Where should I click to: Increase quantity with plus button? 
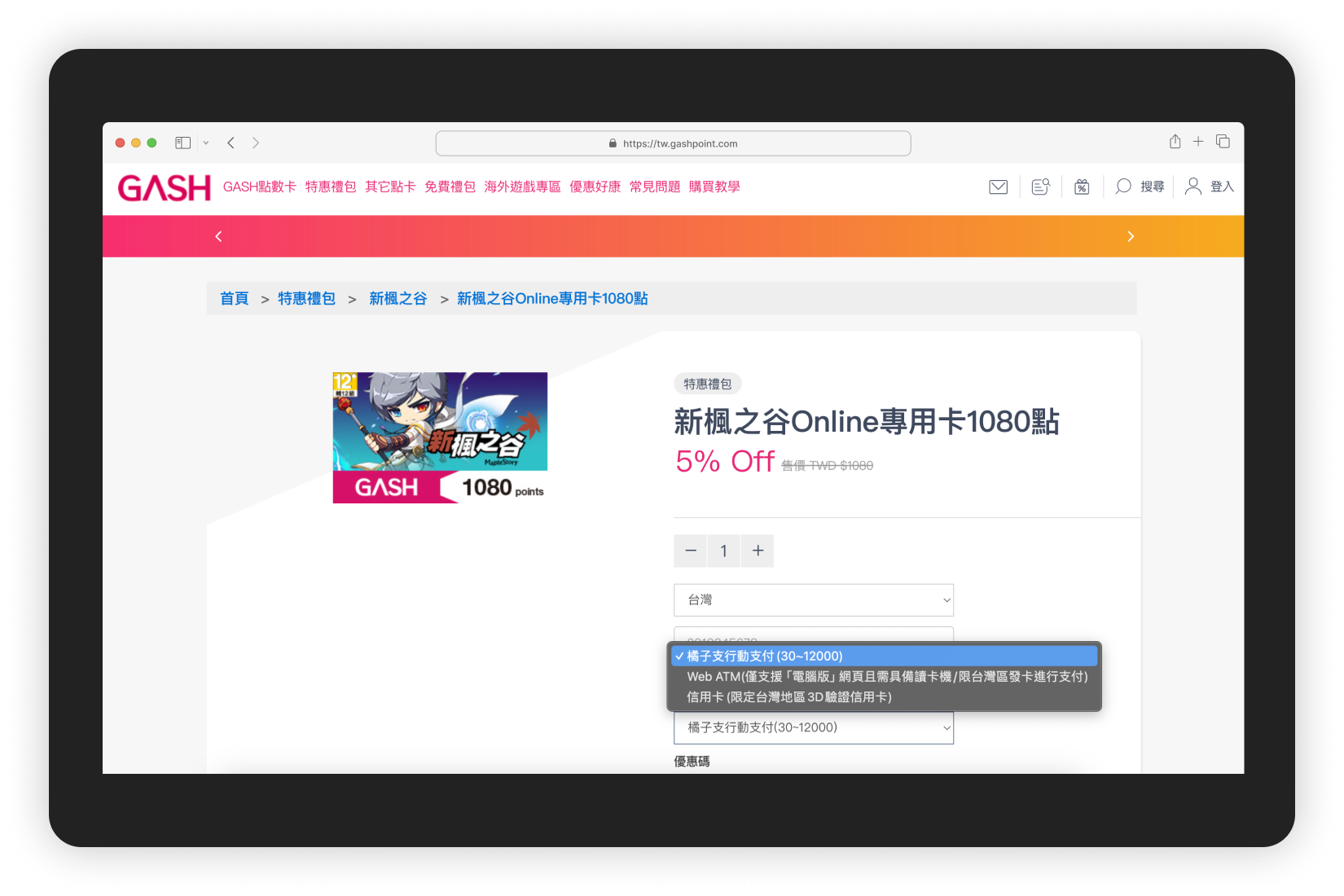coord(758,551)
